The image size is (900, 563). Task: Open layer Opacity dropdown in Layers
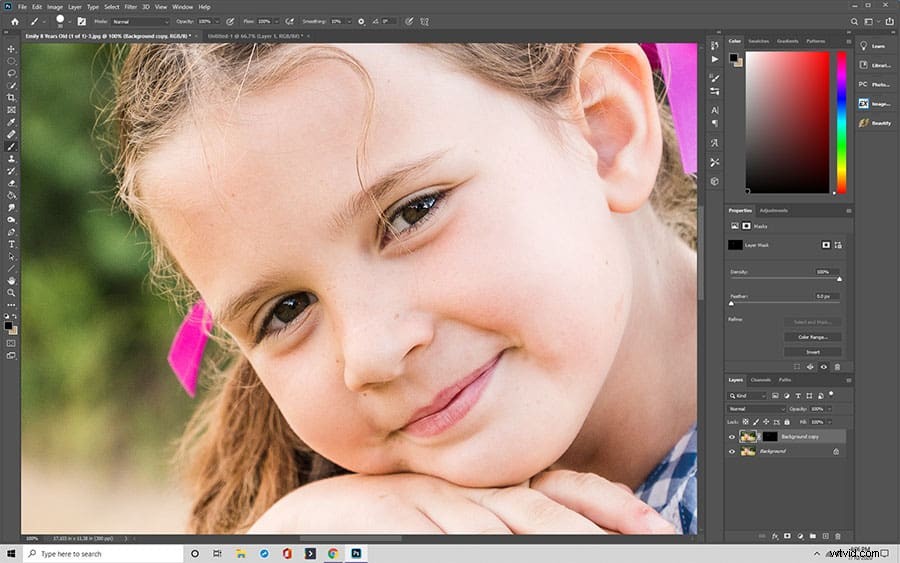click(829, 409)
